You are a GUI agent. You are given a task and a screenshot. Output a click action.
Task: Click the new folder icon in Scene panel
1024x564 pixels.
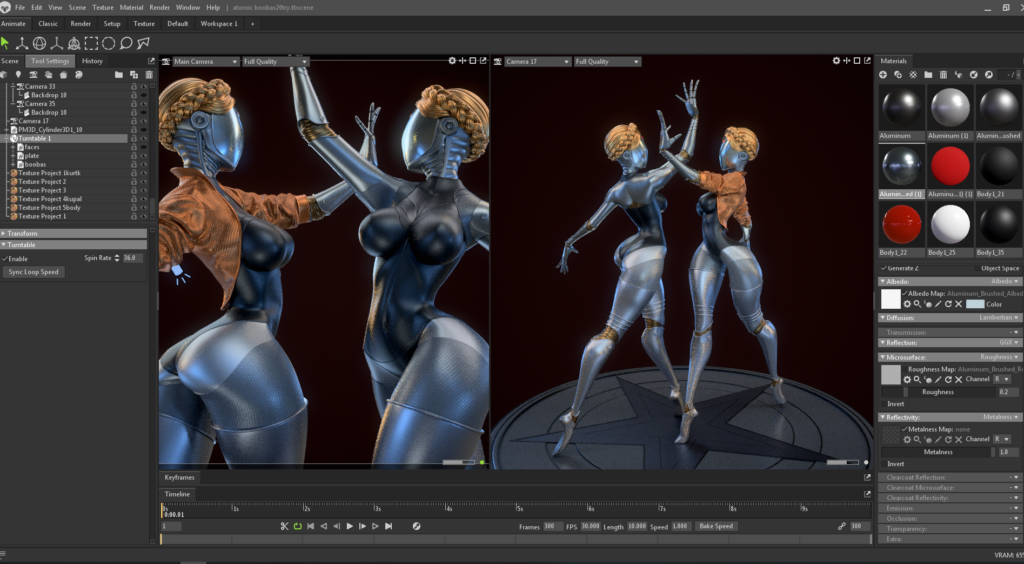119,74
